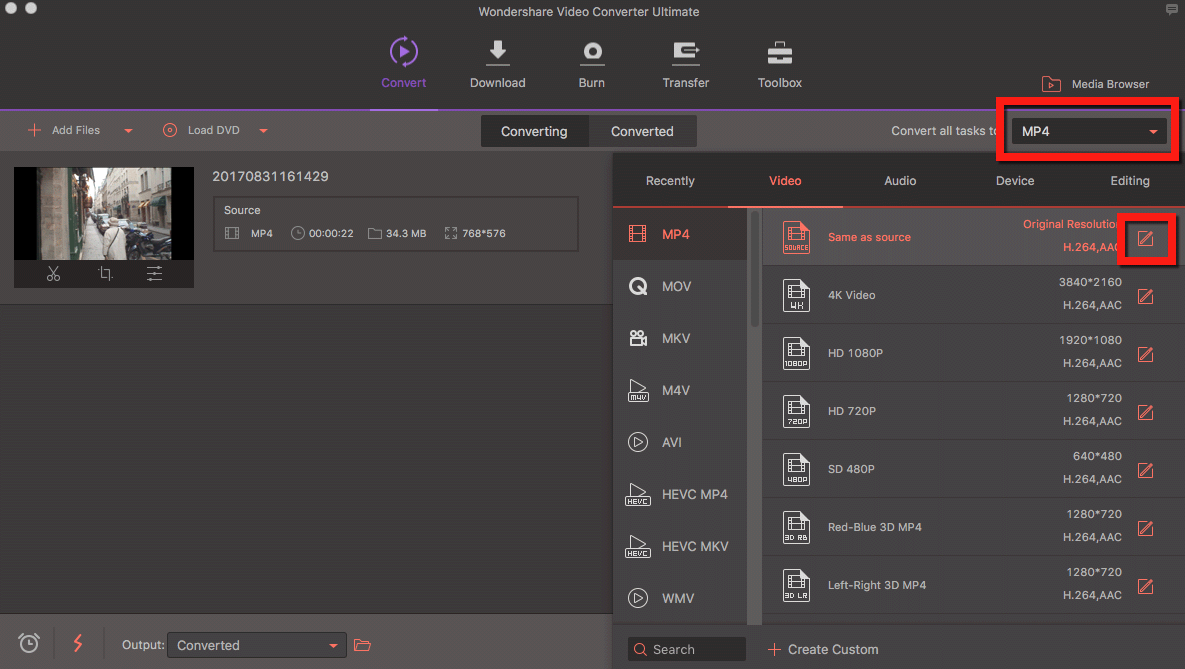Edit HD 720P preset settings
Screen dimensions: 1185x669
[1146, 413]
